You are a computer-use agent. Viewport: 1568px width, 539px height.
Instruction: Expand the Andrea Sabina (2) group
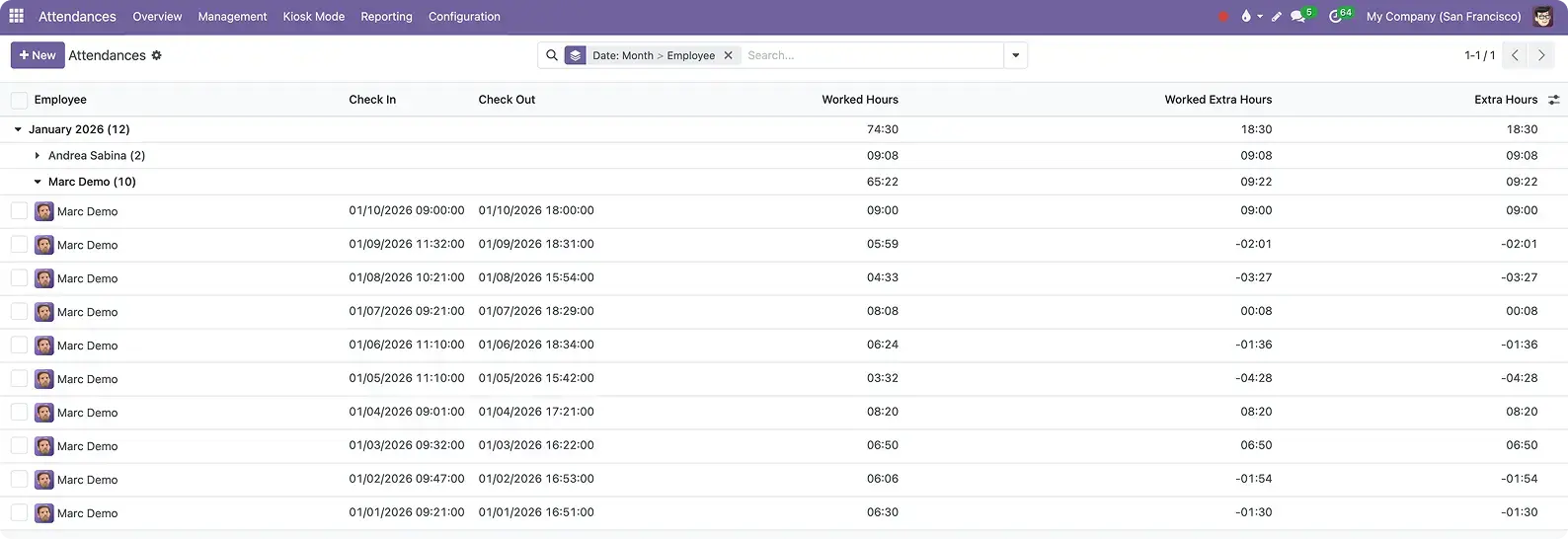[x=38, y=156]
